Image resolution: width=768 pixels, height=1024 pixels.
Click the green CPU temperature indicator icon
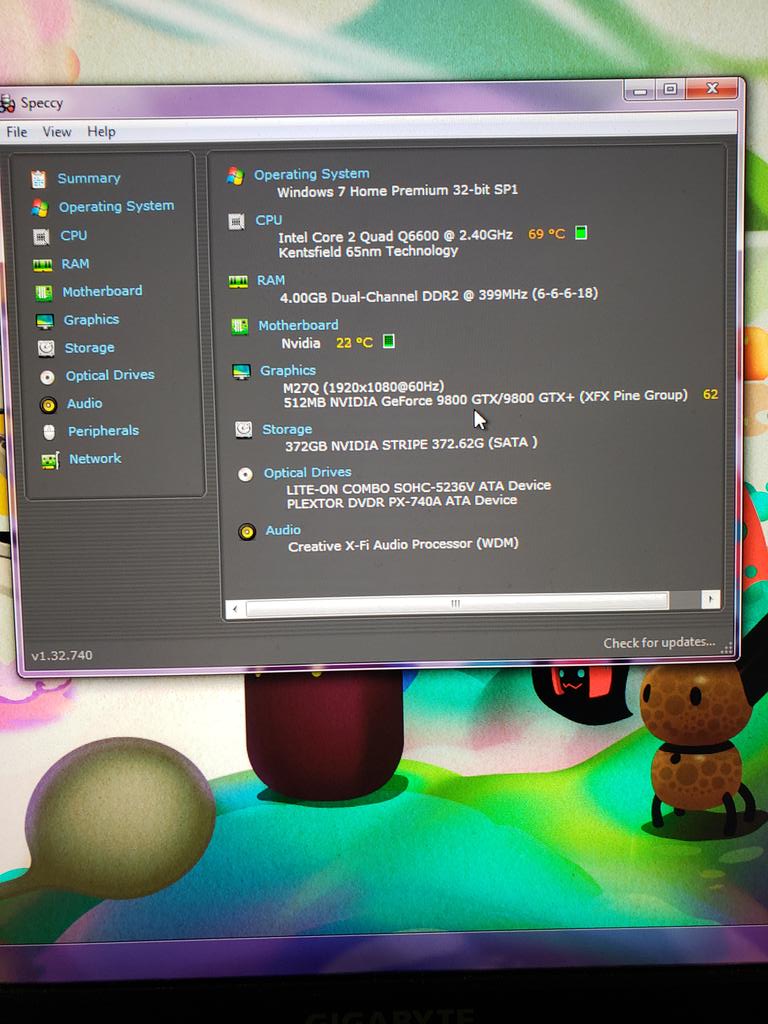tap(581, 232)
